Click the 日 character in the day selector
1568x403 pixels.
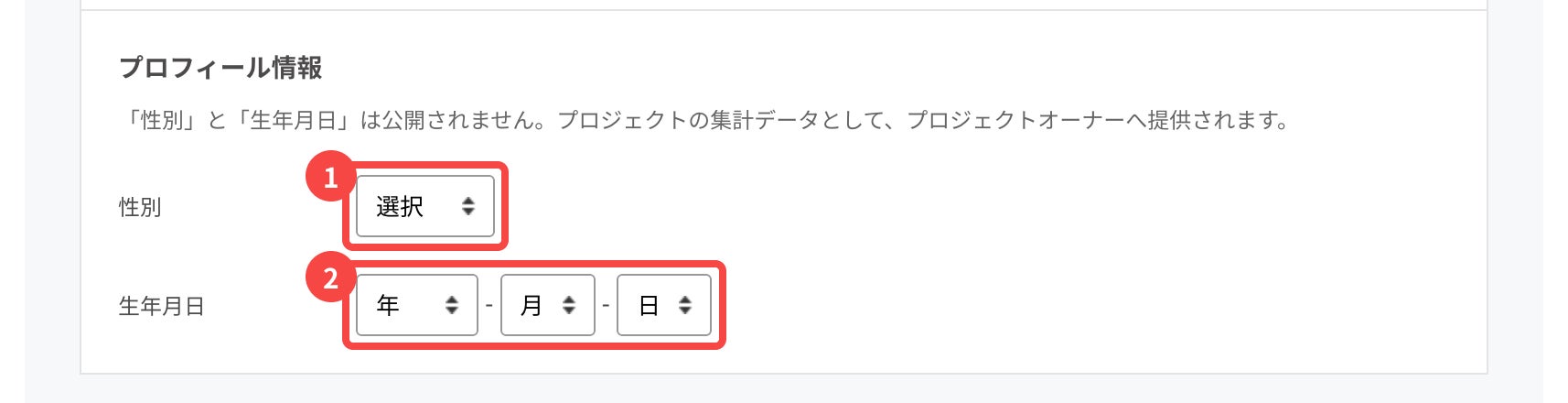pos(649,305)
